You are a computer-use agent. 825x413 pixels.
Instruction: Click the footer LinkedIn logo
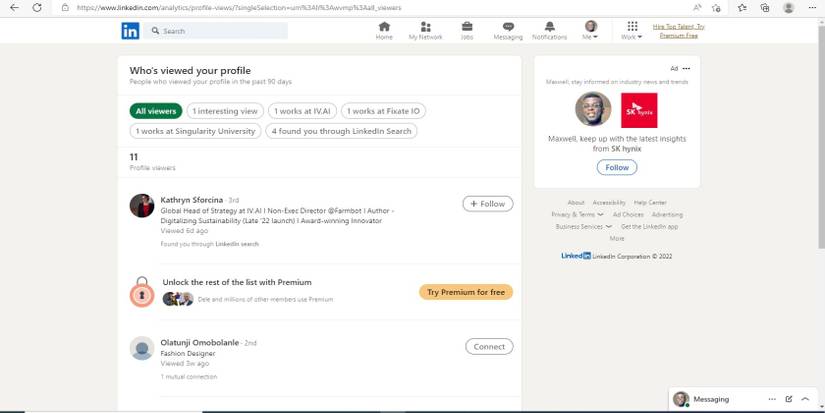[x=576, y=256]
